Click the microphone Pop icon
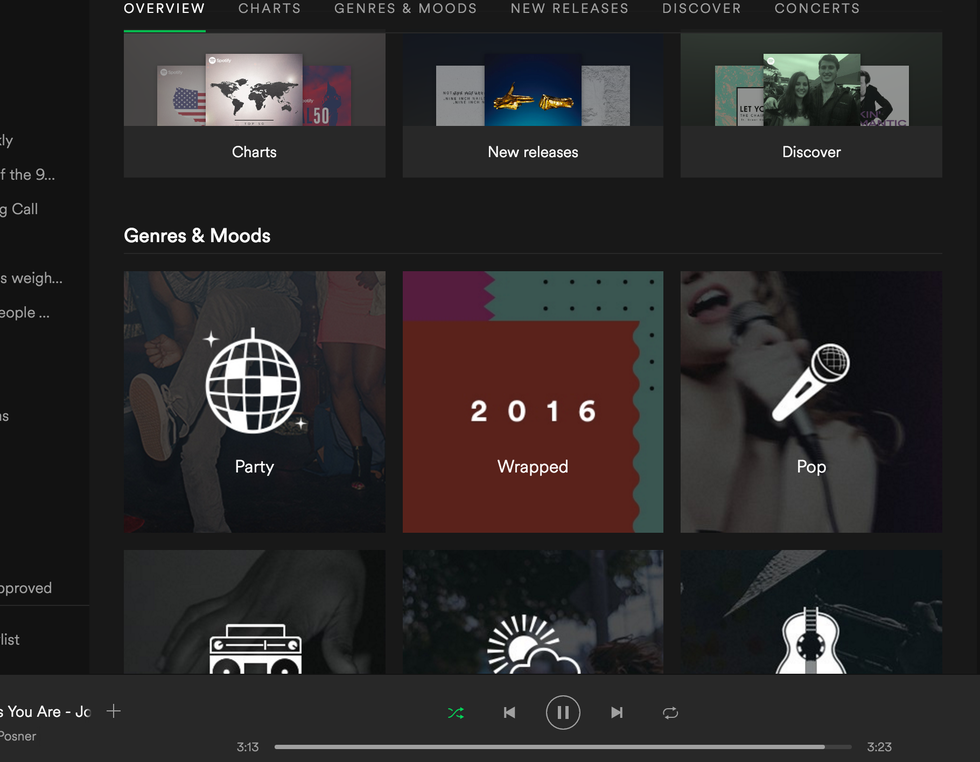The width and height of the screenshot is (980, 762). (811, 384)
